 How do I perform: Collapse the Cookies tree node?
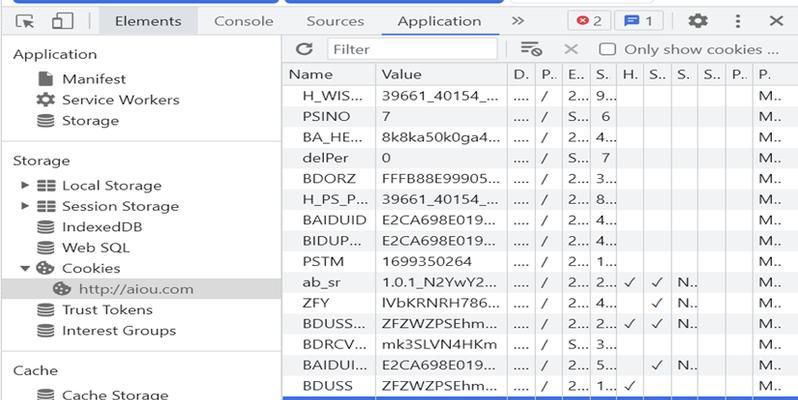pyautogui.click(x=25, y=268)
